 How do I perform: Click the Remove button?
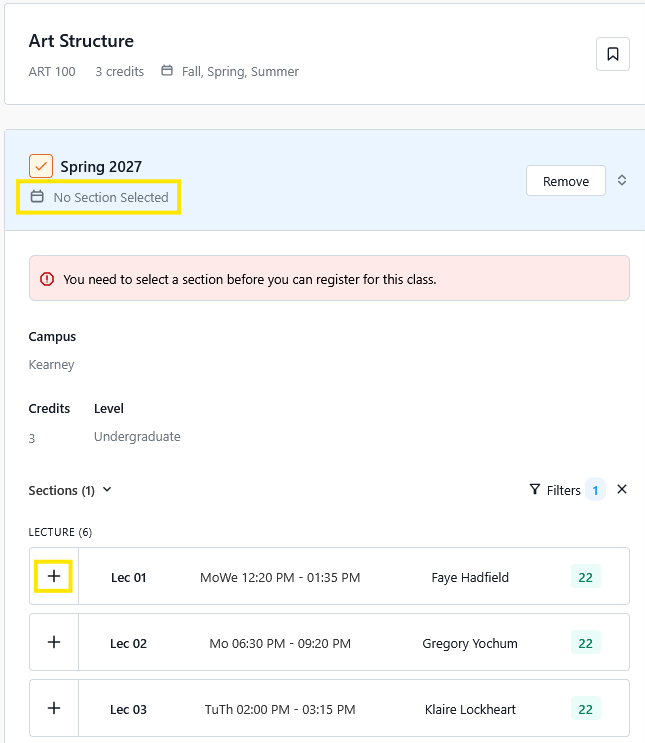565,181
